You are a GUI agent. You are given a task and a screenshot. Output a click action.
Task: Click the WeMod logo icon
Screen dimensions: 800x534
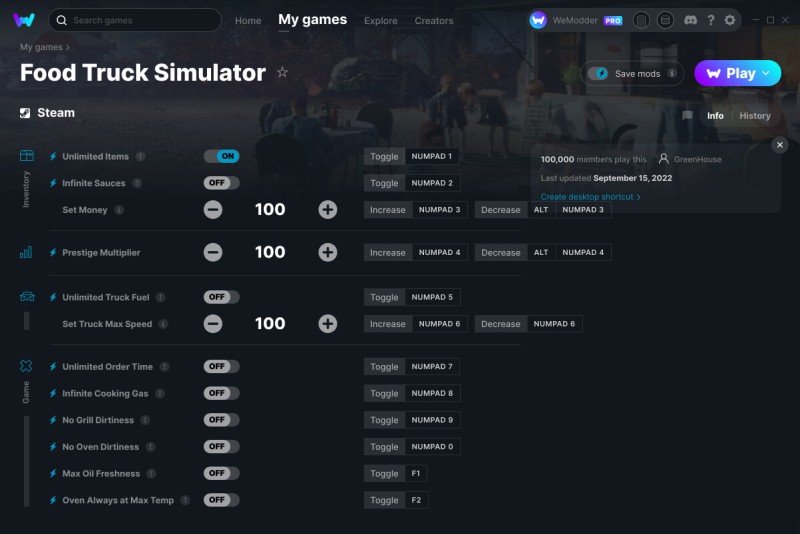(x=24, y=20)
